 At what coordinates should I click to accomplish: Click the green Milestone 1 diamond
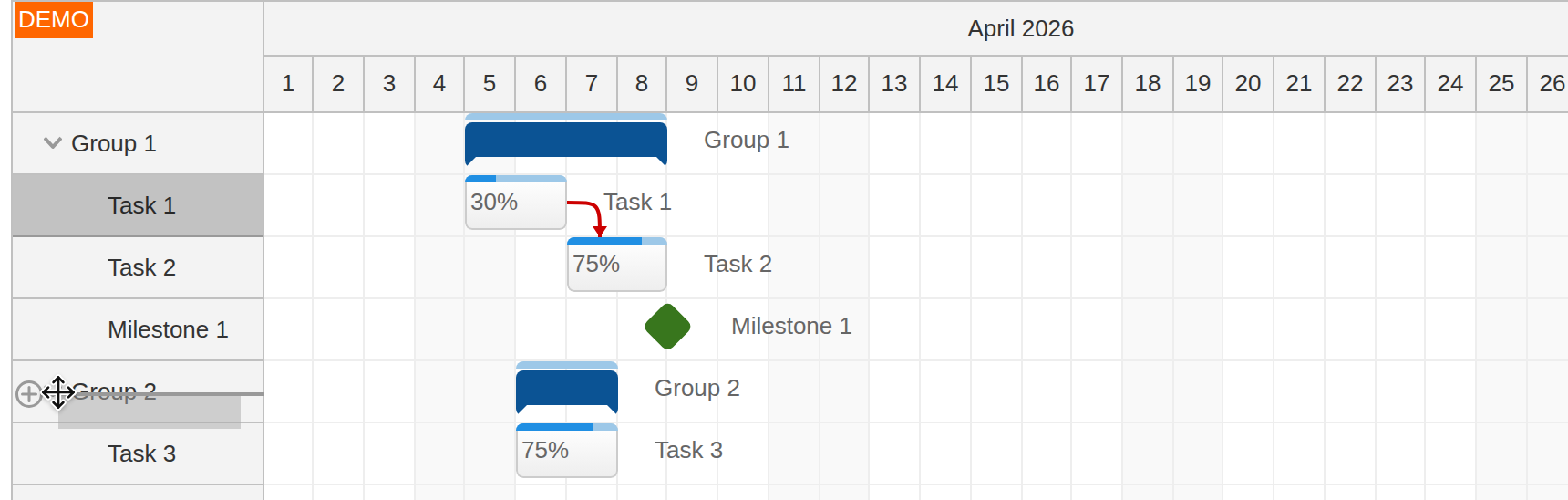pos(667,327)
